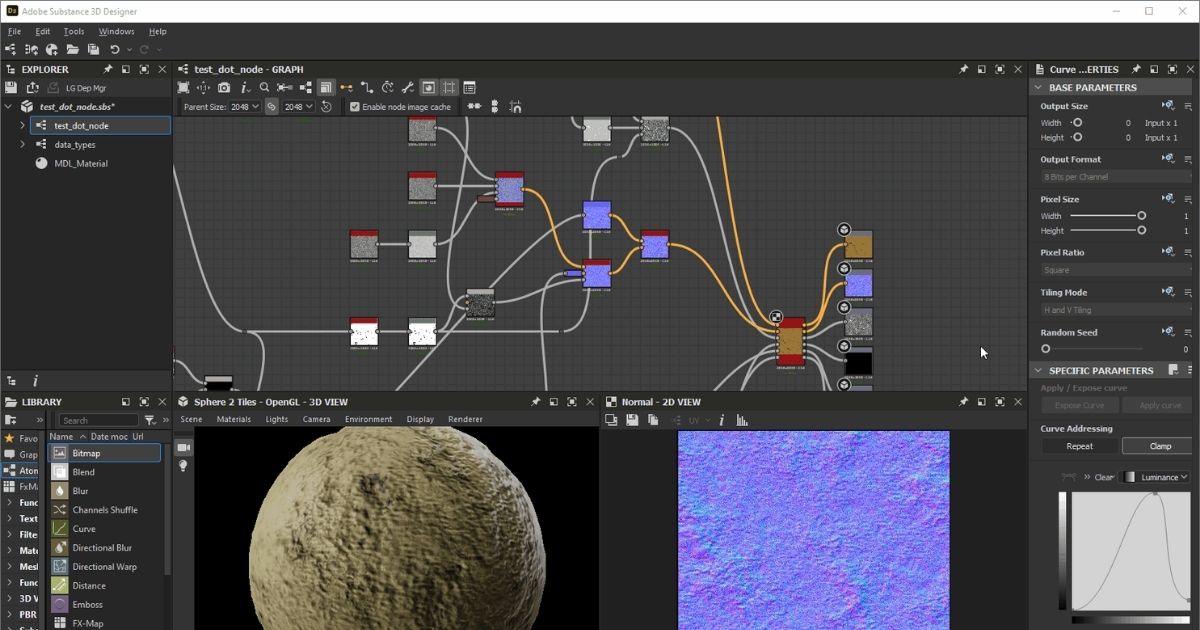1200x630 pixels.
Task: Expand the data_types tree item
Action: (22, 145)
